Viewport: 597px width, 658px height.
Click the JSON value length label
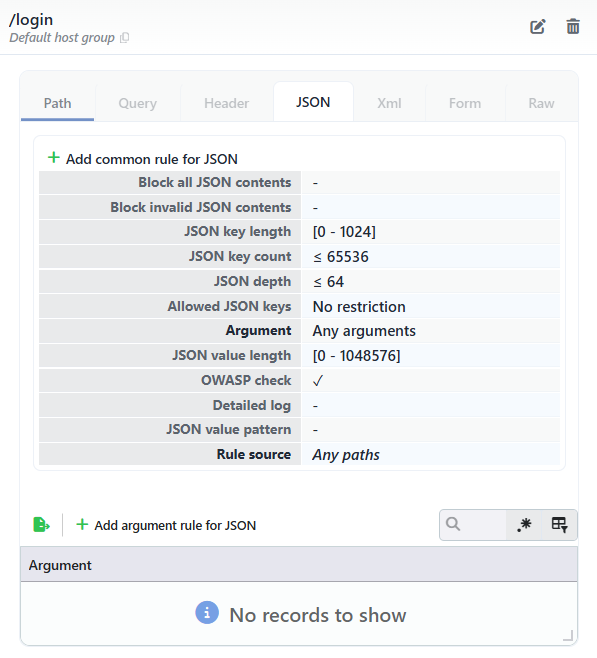pyautogui.click(x=232, y=355)
